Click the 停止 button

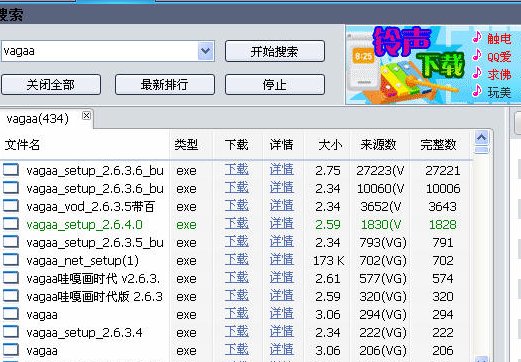[x=275, y=84]
